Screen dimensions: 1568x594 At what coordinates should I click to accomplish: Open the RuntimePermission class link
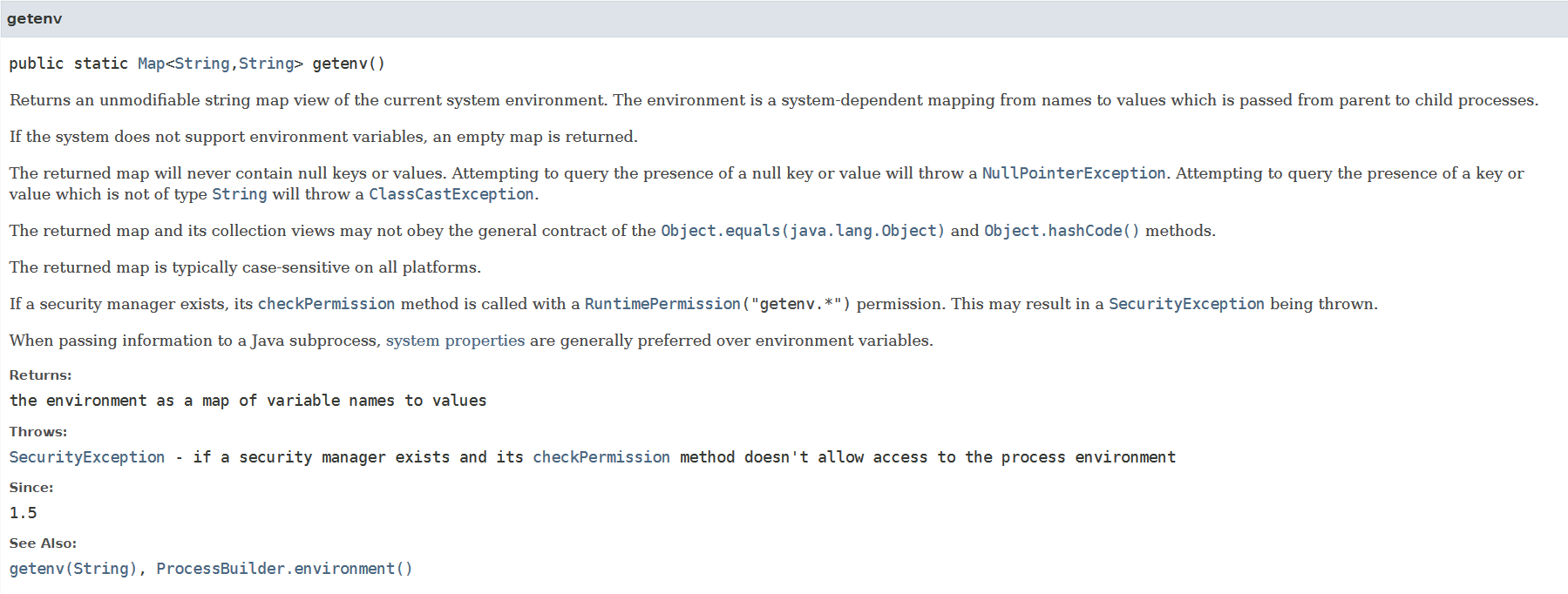pos(662,304)
